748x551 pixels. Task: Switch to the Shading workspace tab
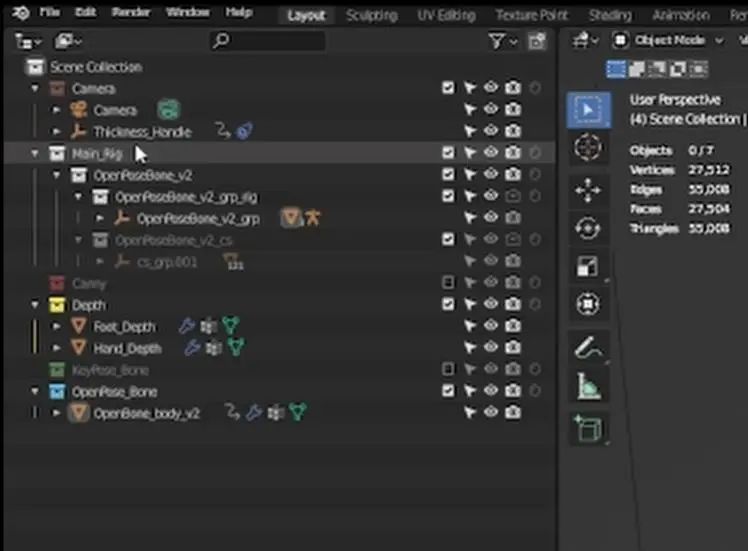click(610, 15)
